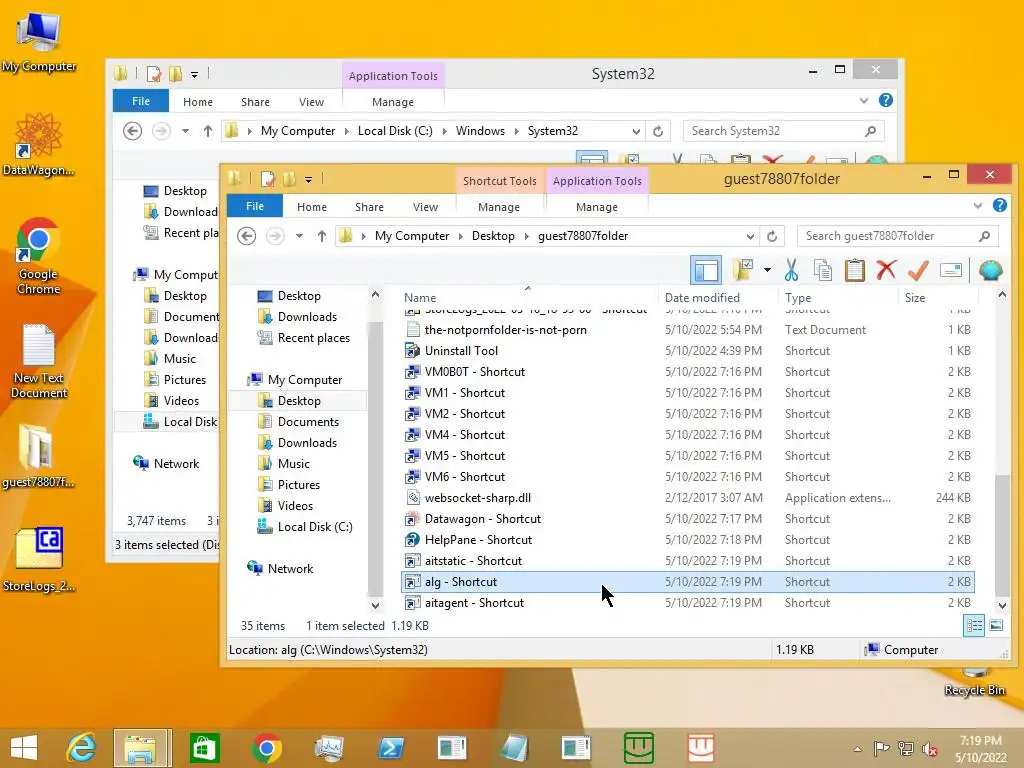Screen dimensions: 1024x768
Task: Click the orange checkmark Properties icon
Action: tap(918, 270)
